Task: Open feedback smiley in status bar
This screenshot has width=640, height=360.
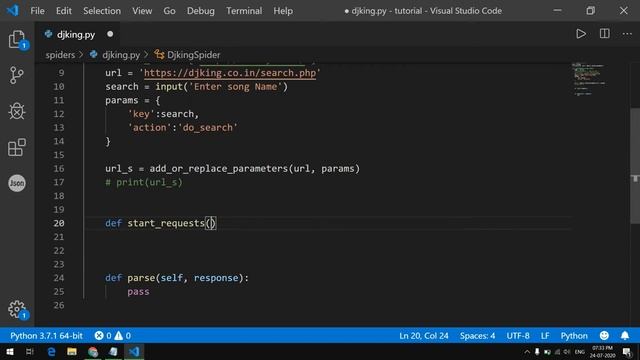Action: 604,336
